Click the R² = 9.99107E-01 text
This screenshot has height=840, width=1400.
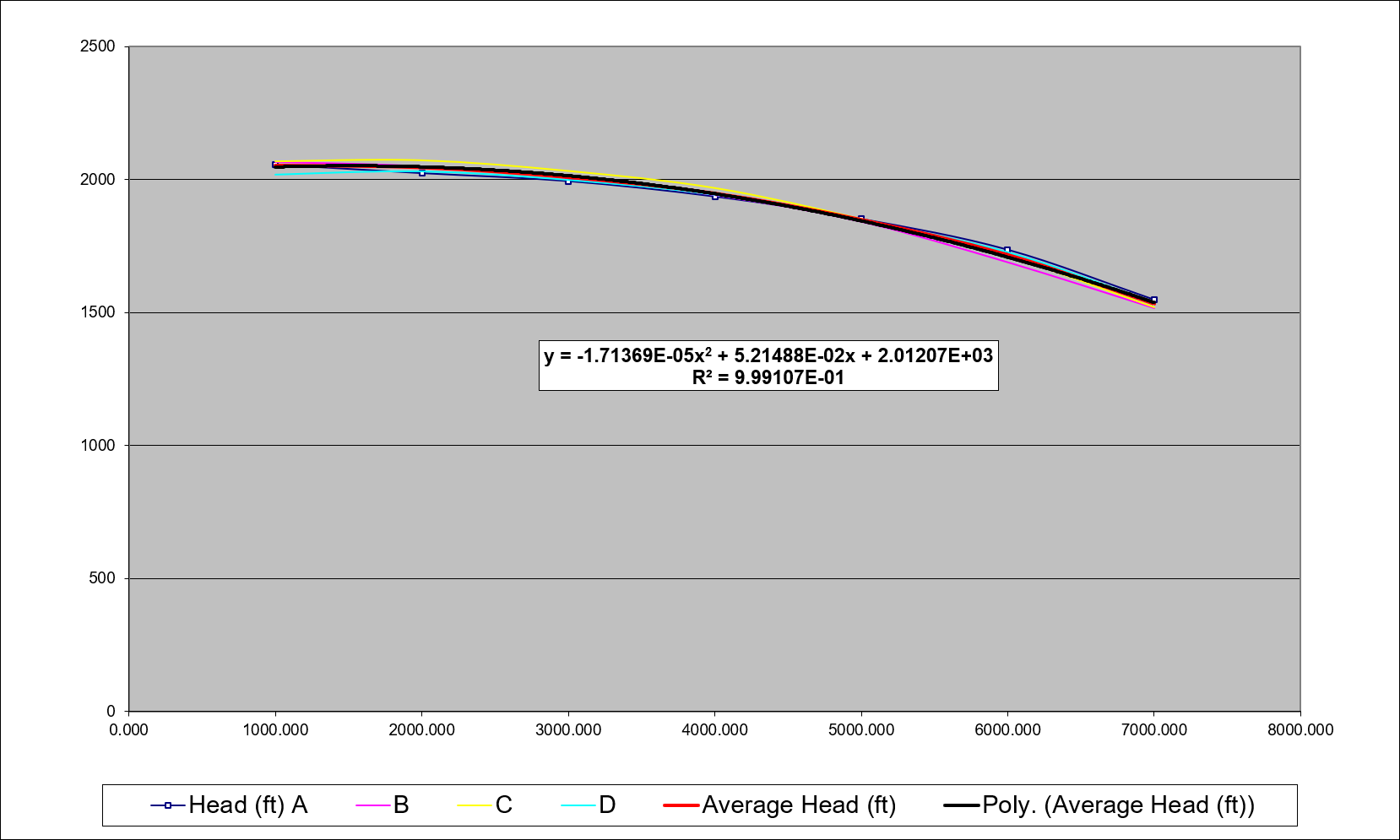pyautogui.click(x=768, y=377)
